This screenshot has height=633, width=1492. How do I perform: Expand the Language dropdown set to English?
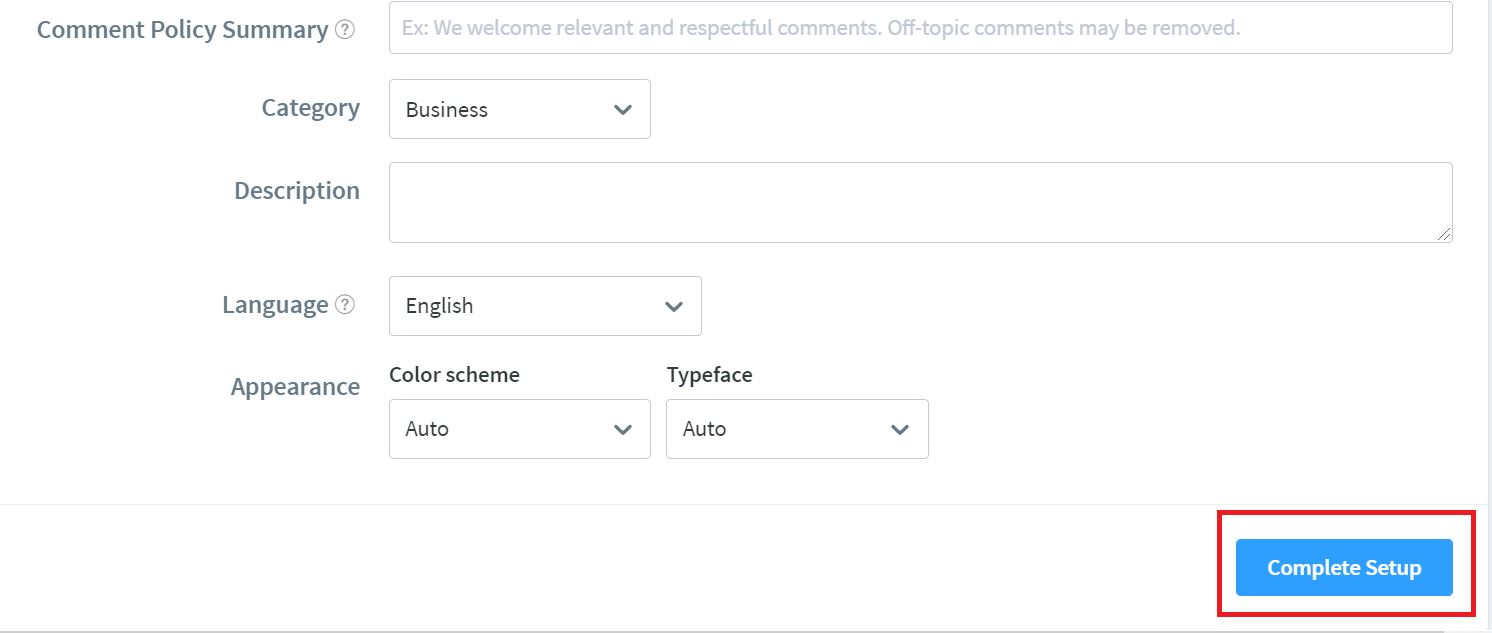[x=545, y=306]
